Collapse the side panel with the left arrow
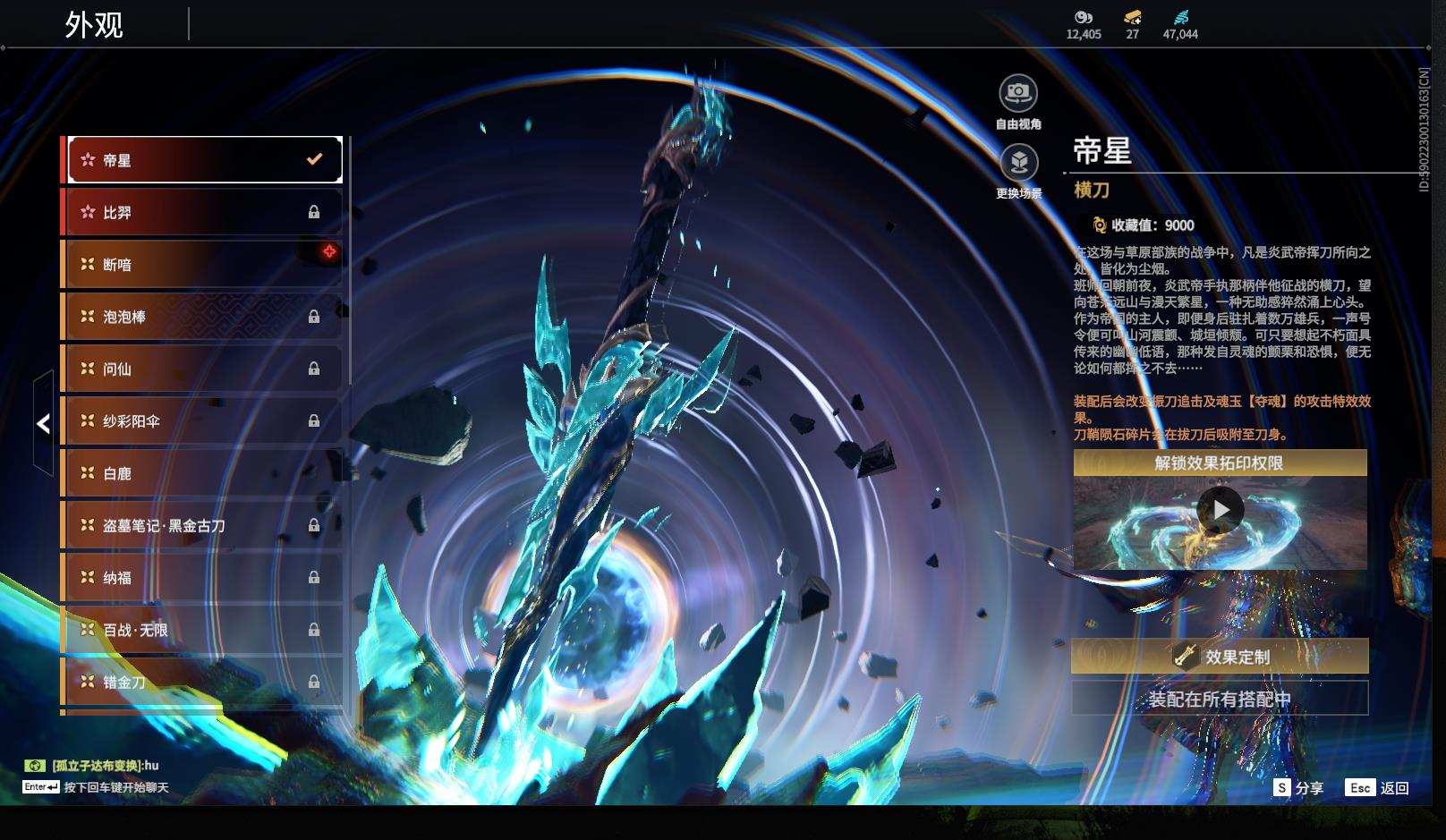Image resolution: width=1446 pixels, height=840 pixels. (43, 423)
